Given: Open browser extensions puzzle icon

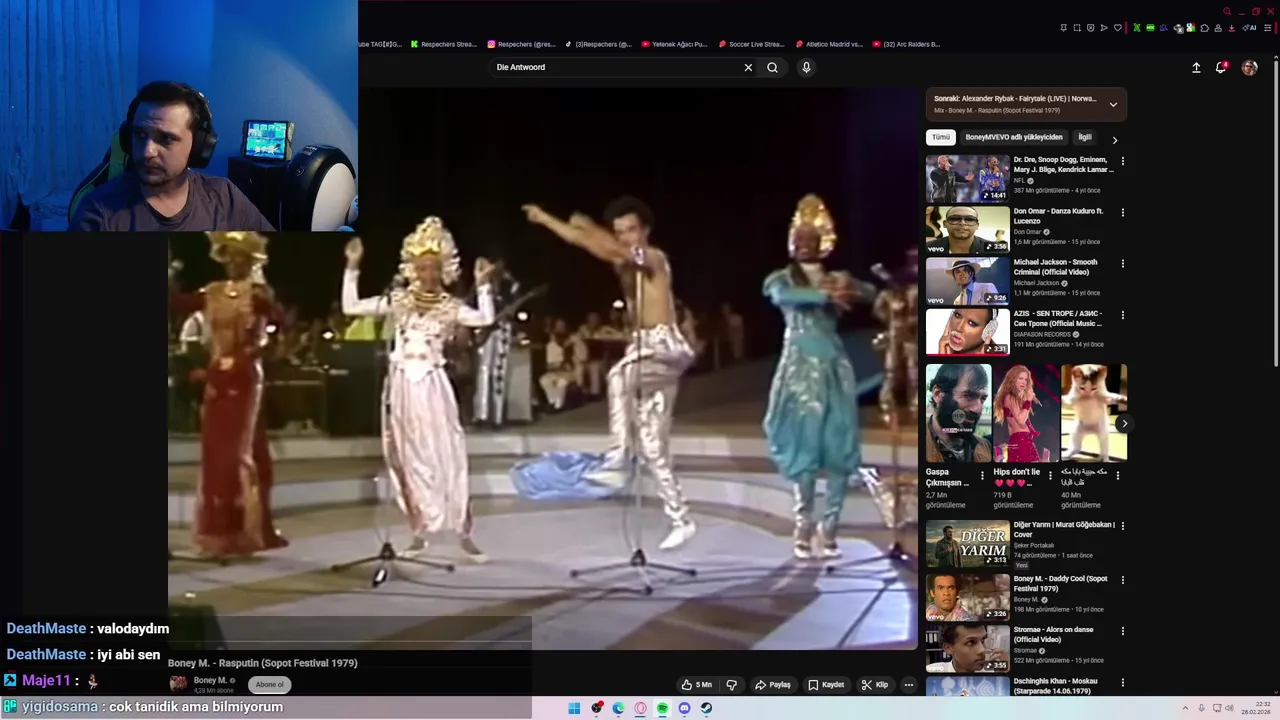Looking at the screenshot, I should (x=1205, y=28).
